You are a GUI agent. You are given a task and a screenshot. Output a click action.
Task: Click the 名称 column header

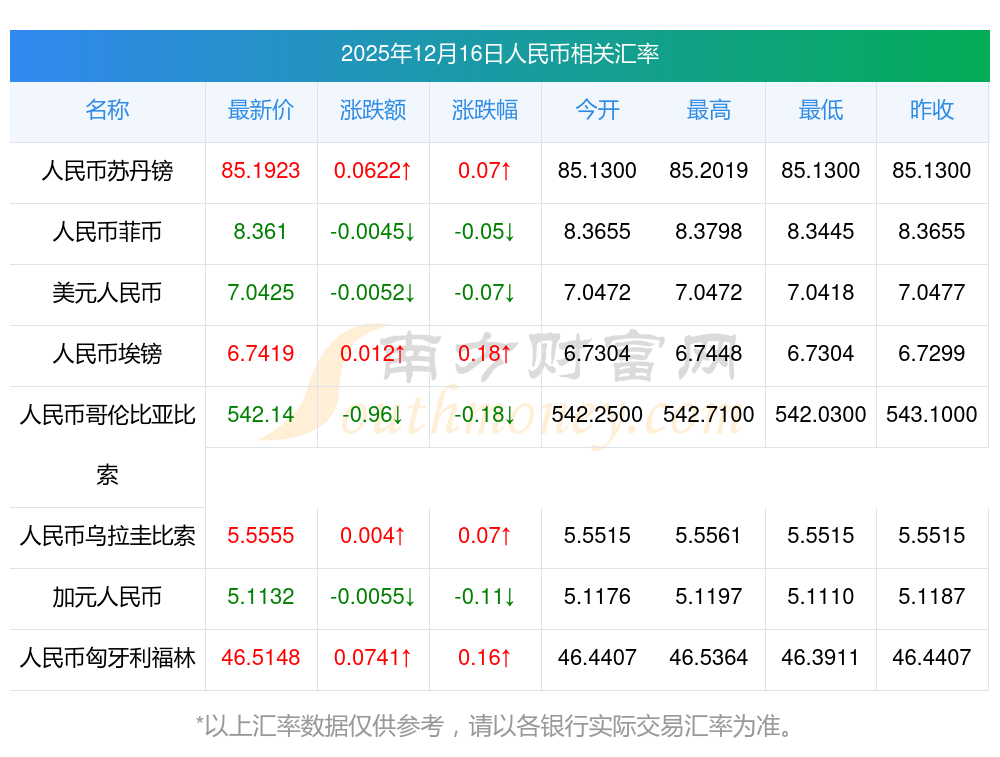107,110
